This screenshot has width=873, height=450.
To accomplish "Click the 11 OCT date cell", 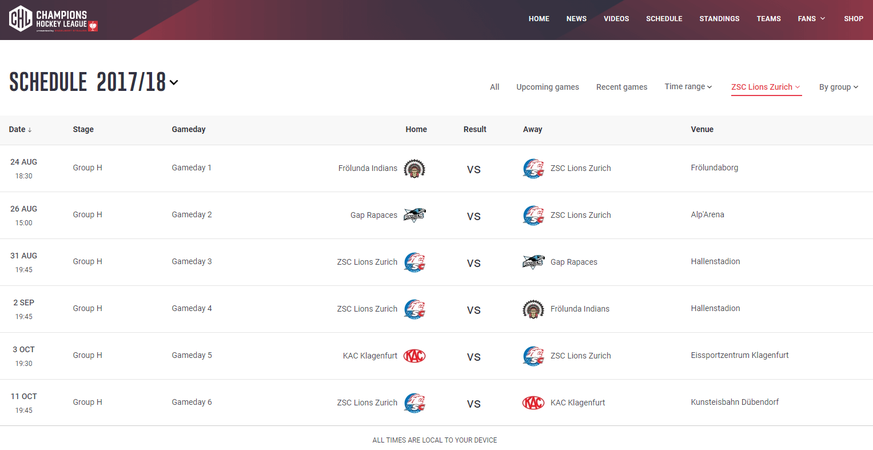I will coord(23,402).
